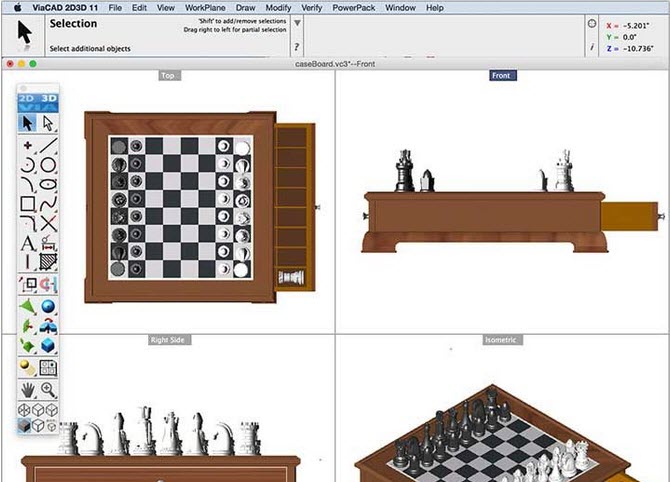Select the blue Sphere primitive tool
The height and width of the screenshot is (482, 670).
[48, 307]
